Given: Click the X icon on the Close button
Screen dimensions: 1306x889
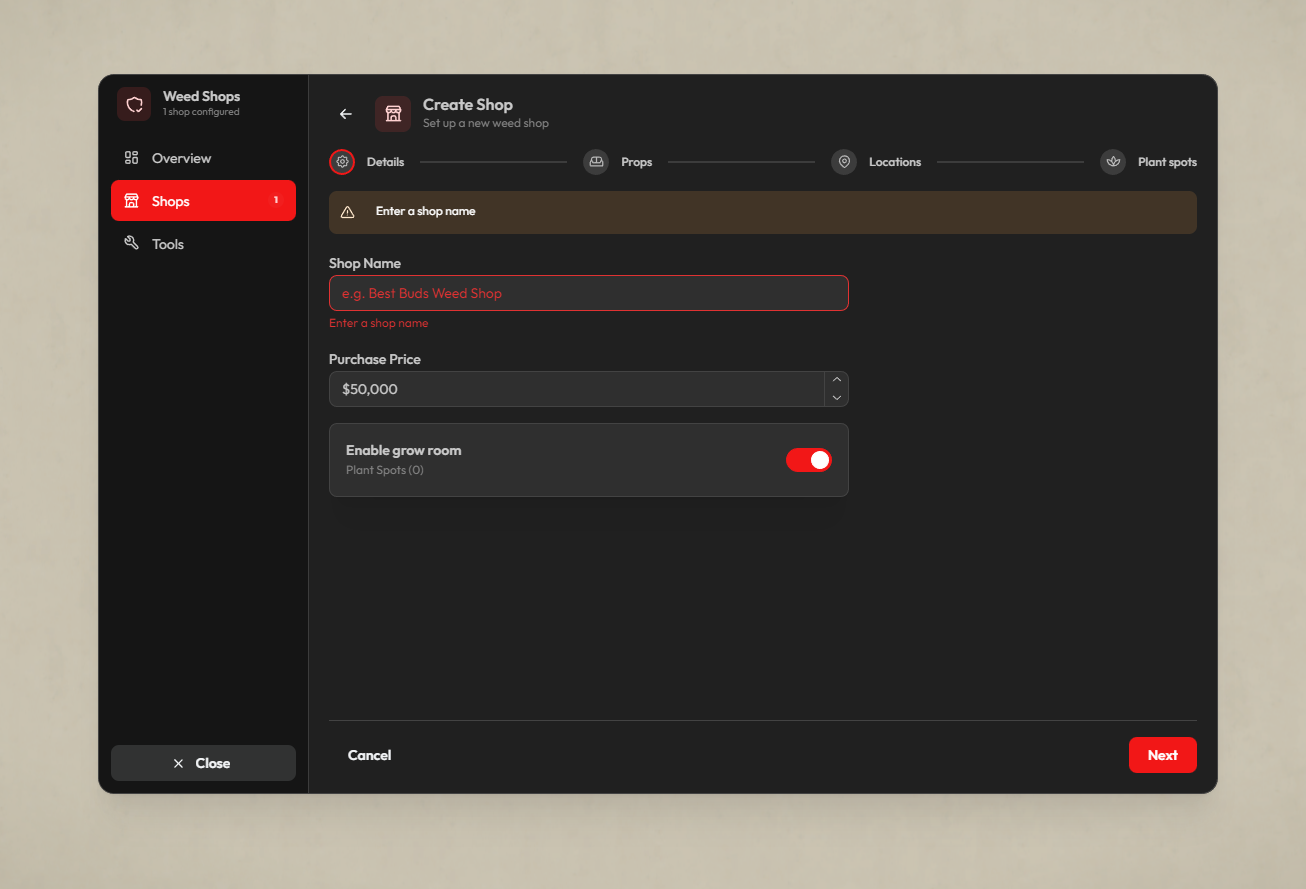Looking at the screenshot, I should pos(178,763).
